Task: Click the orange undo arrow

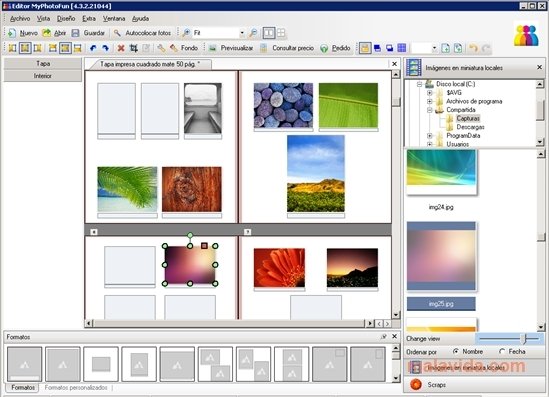Action: pos(473,48)
